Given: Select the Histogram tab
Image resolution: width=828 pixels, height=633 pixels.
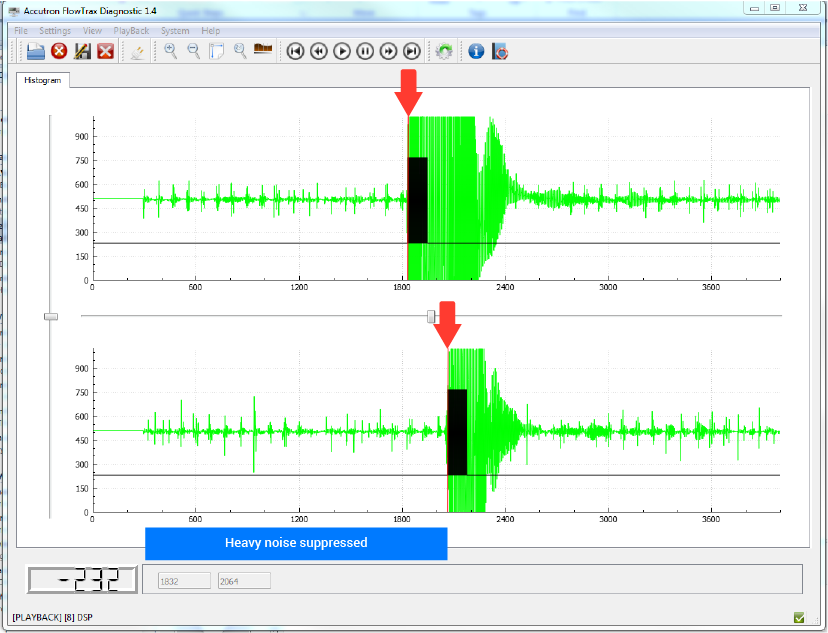Looking at the screenshot, I should 42,80.
